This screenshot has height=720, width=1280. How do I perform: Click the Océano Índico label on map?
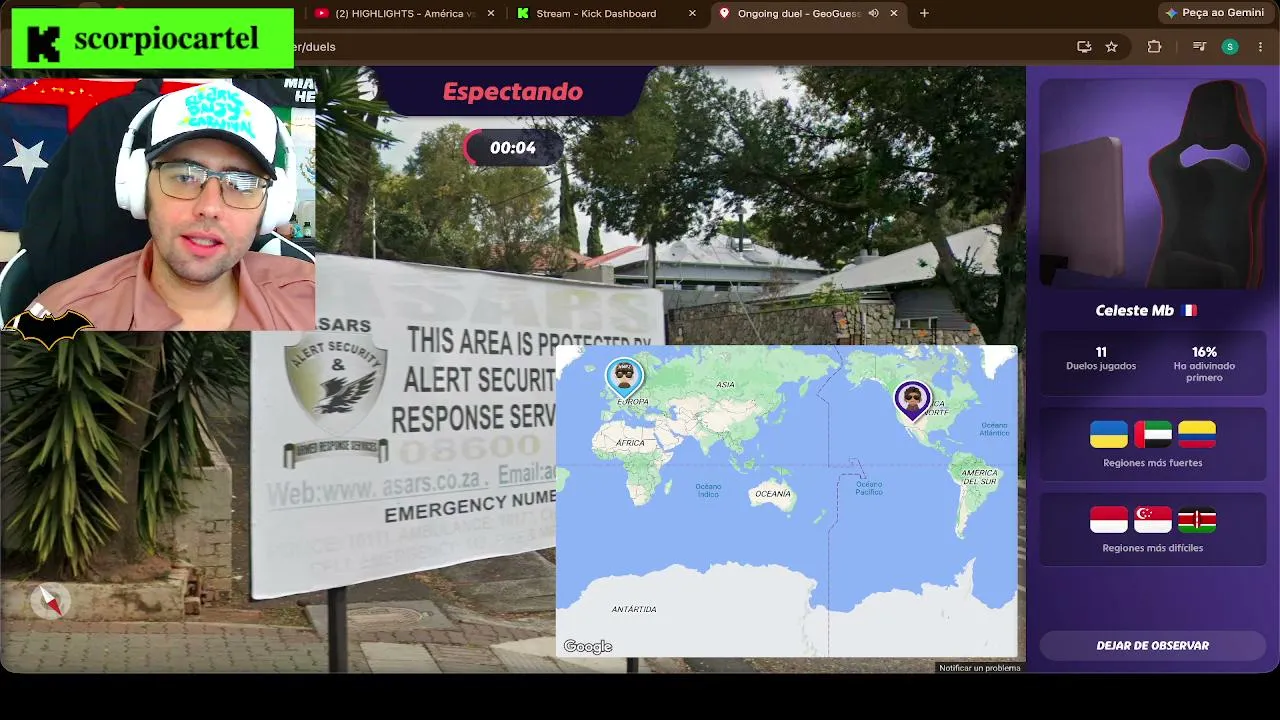(x=708, y=490)
